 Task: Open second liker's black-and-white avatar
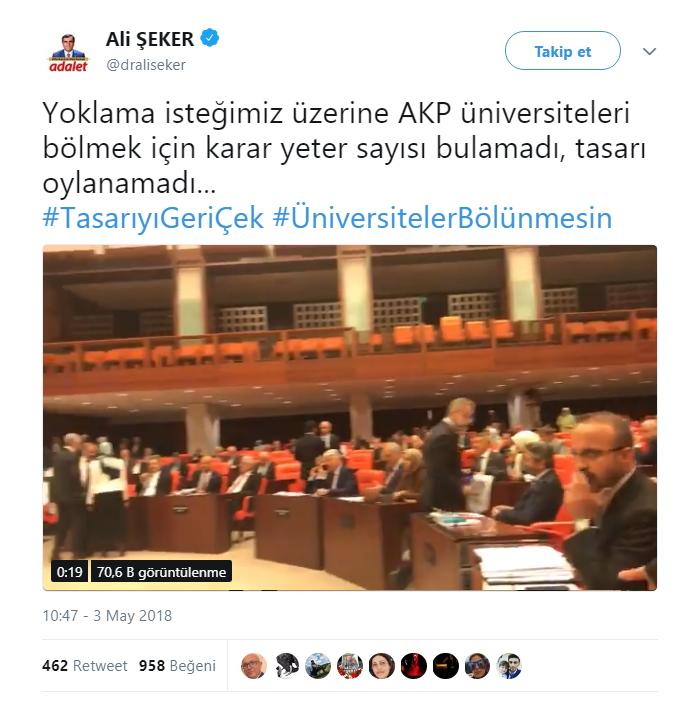(x=286, y=665)
